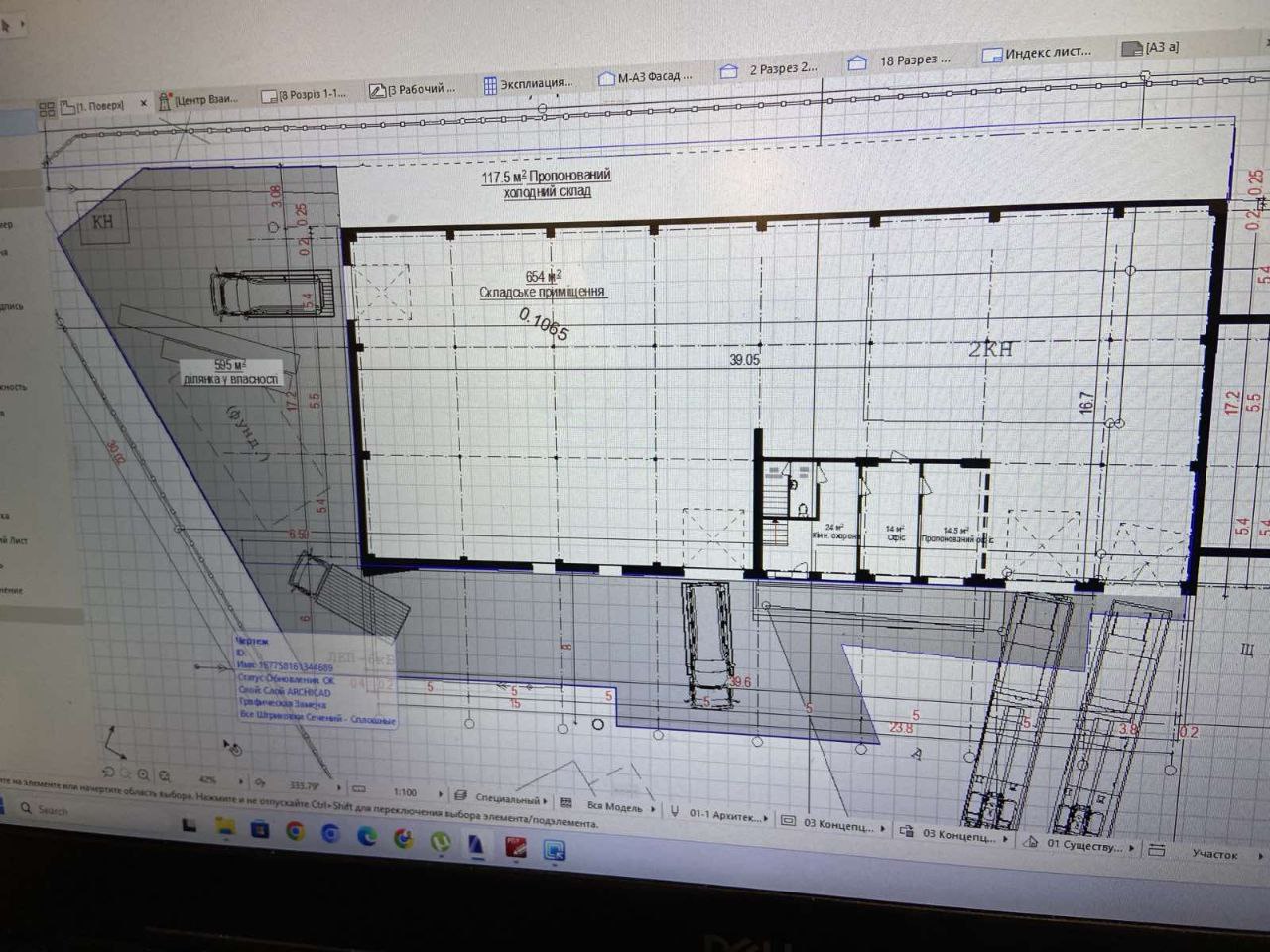This screenshot has width=1270, height=952.
Task: Select the 654 м² Складське приміщення zone label
Action: click(543, 284)
